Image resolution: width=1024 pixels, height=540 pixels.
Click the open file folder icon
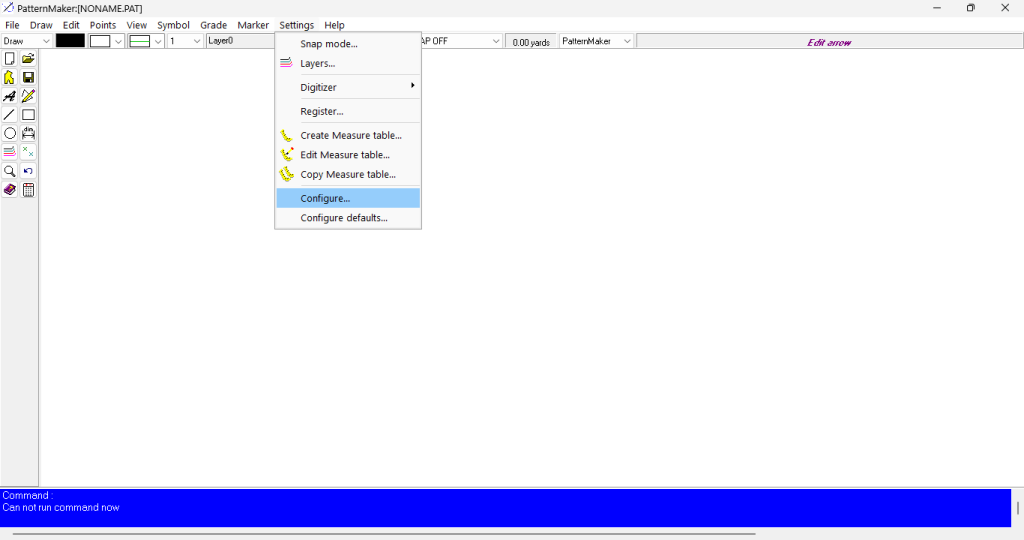point(28,59)
